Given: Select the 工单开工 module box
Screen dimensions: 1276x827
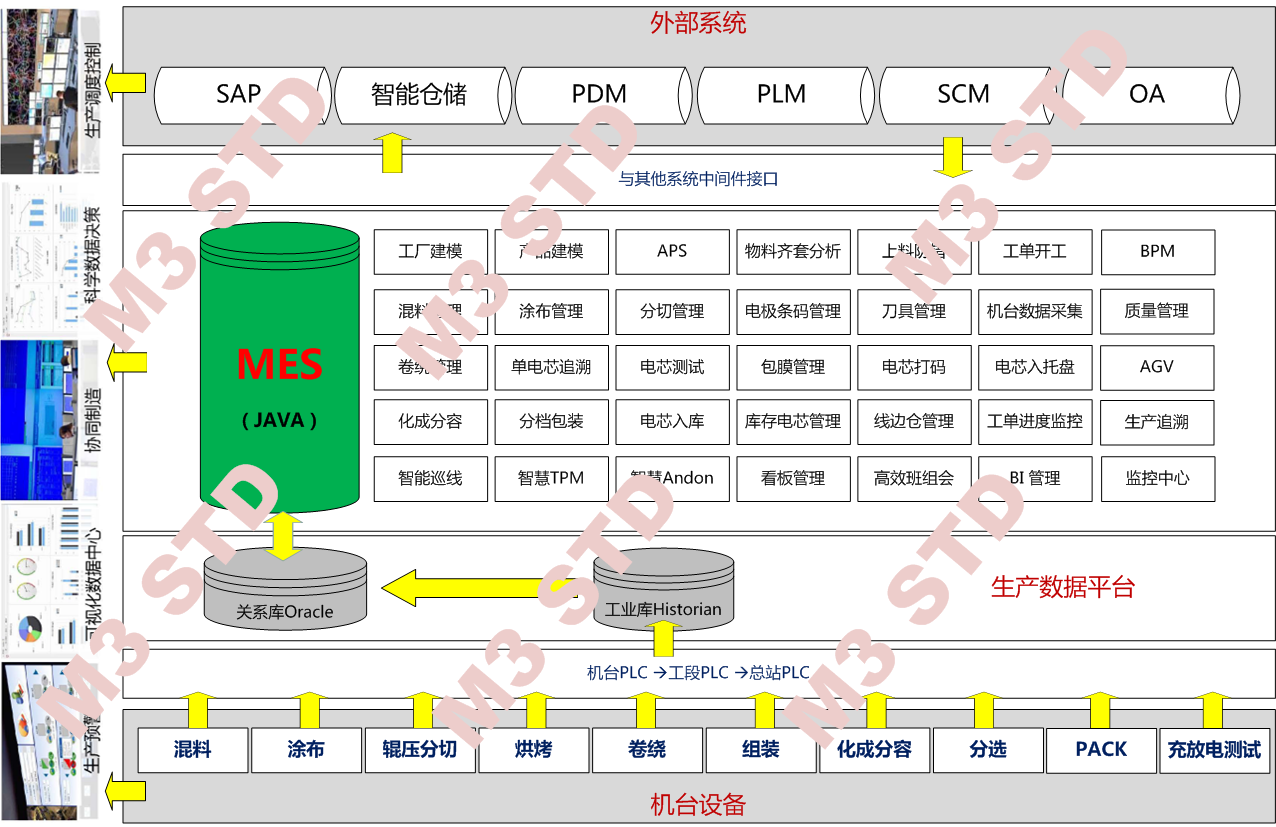Looking at the screenshot, I should pos(1035,252).
